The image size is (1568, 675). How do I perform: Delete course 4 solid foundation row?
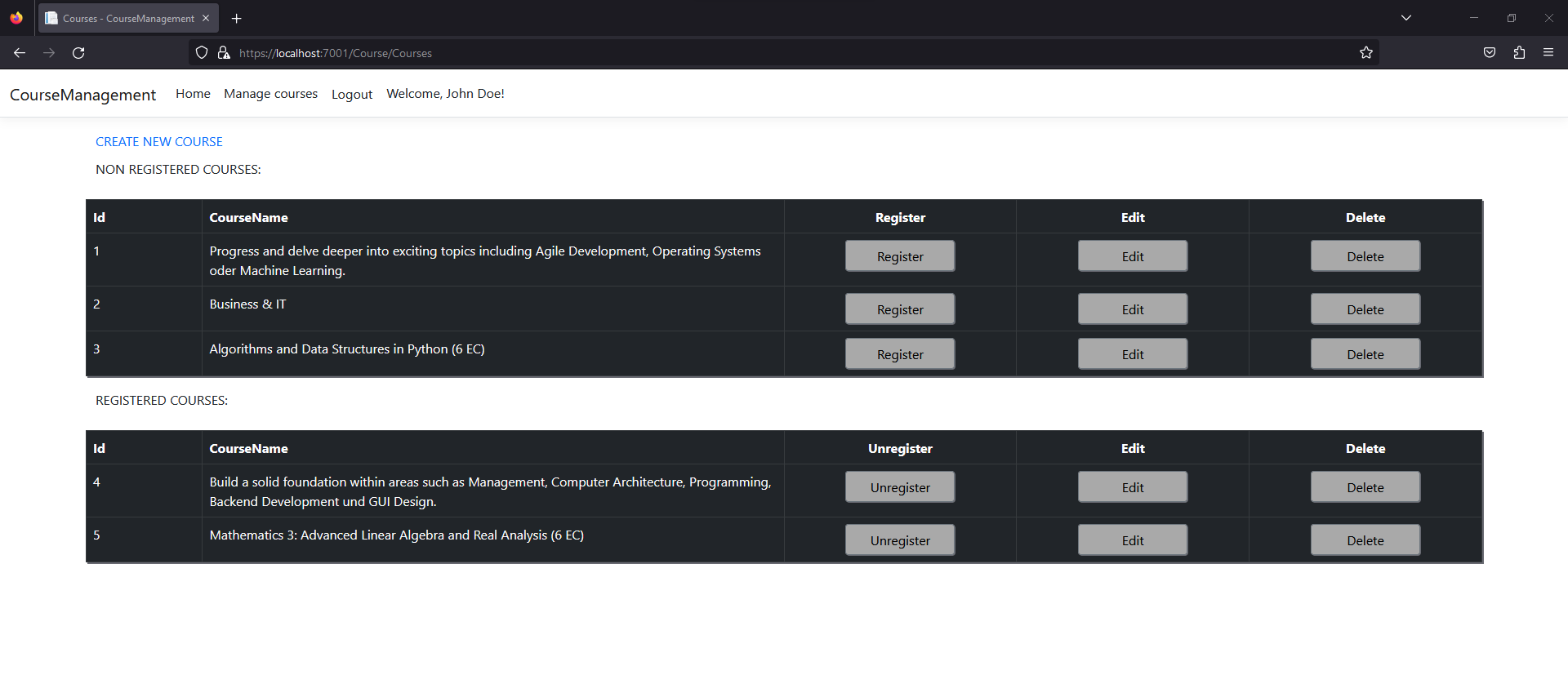click(x=1365, y=487)
